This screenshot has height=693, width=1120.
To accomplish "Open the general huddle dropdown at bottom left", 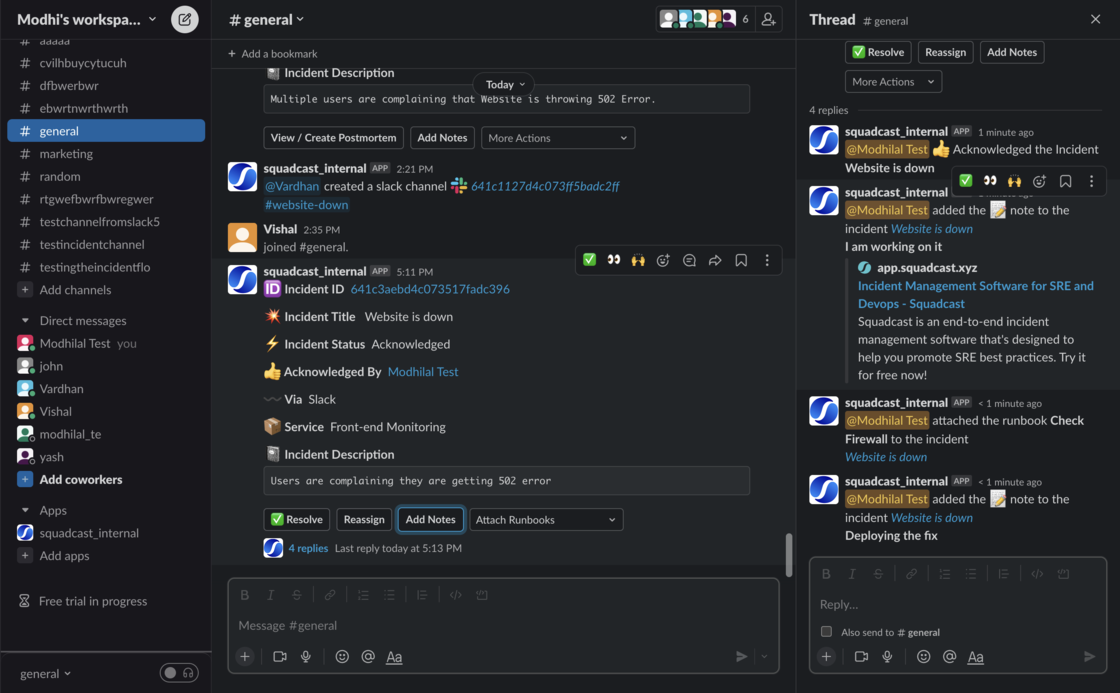I will click(x=46, y=673).
